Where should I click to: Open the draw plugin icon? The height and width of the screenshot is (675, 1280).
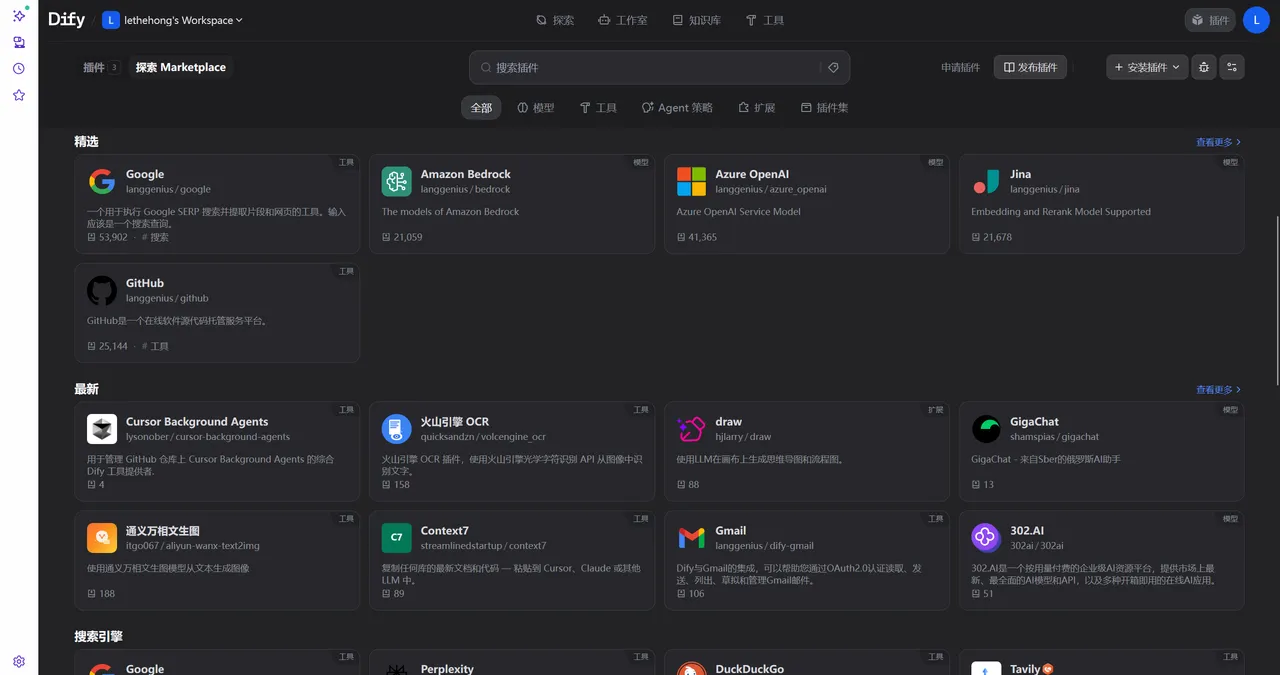coord(691,428)
